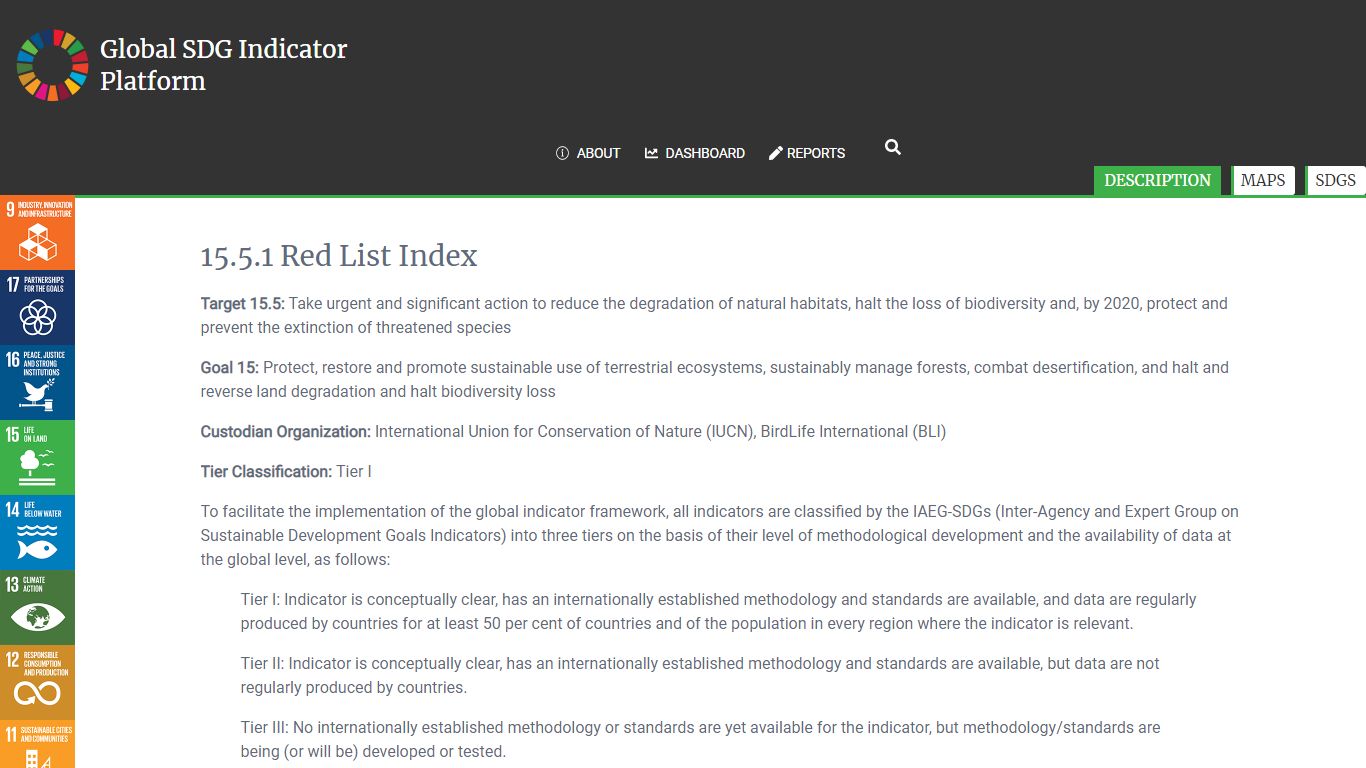
Task: Switch to the SDGs tab
Action: (1335, 180)
